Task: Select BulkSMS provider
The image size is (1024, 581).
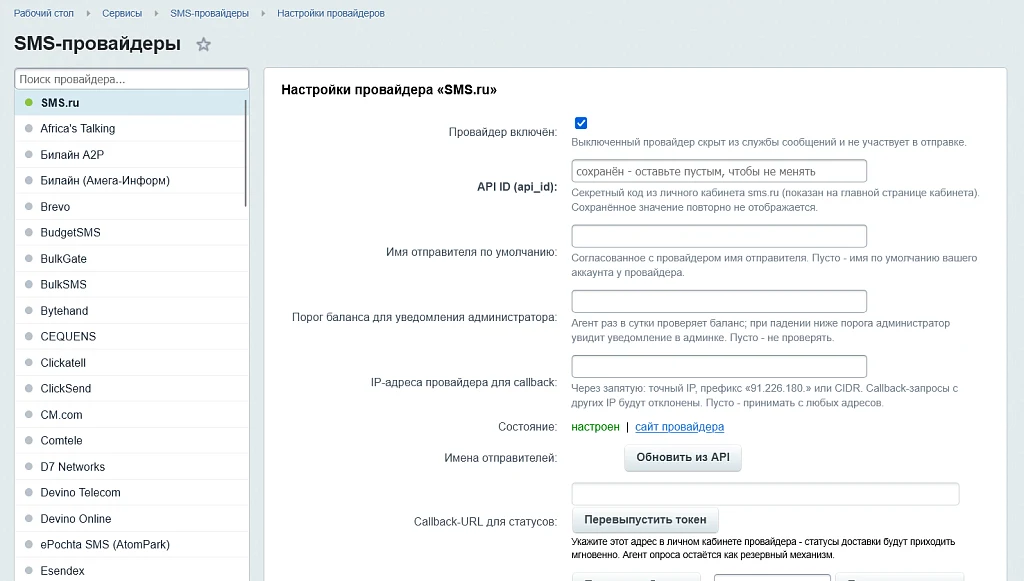Action: 129,285
